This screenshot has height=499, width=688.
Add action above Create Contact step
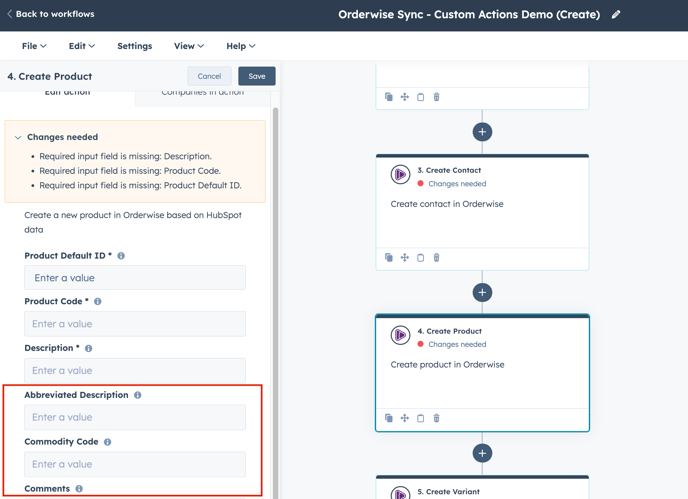(482, 132)
